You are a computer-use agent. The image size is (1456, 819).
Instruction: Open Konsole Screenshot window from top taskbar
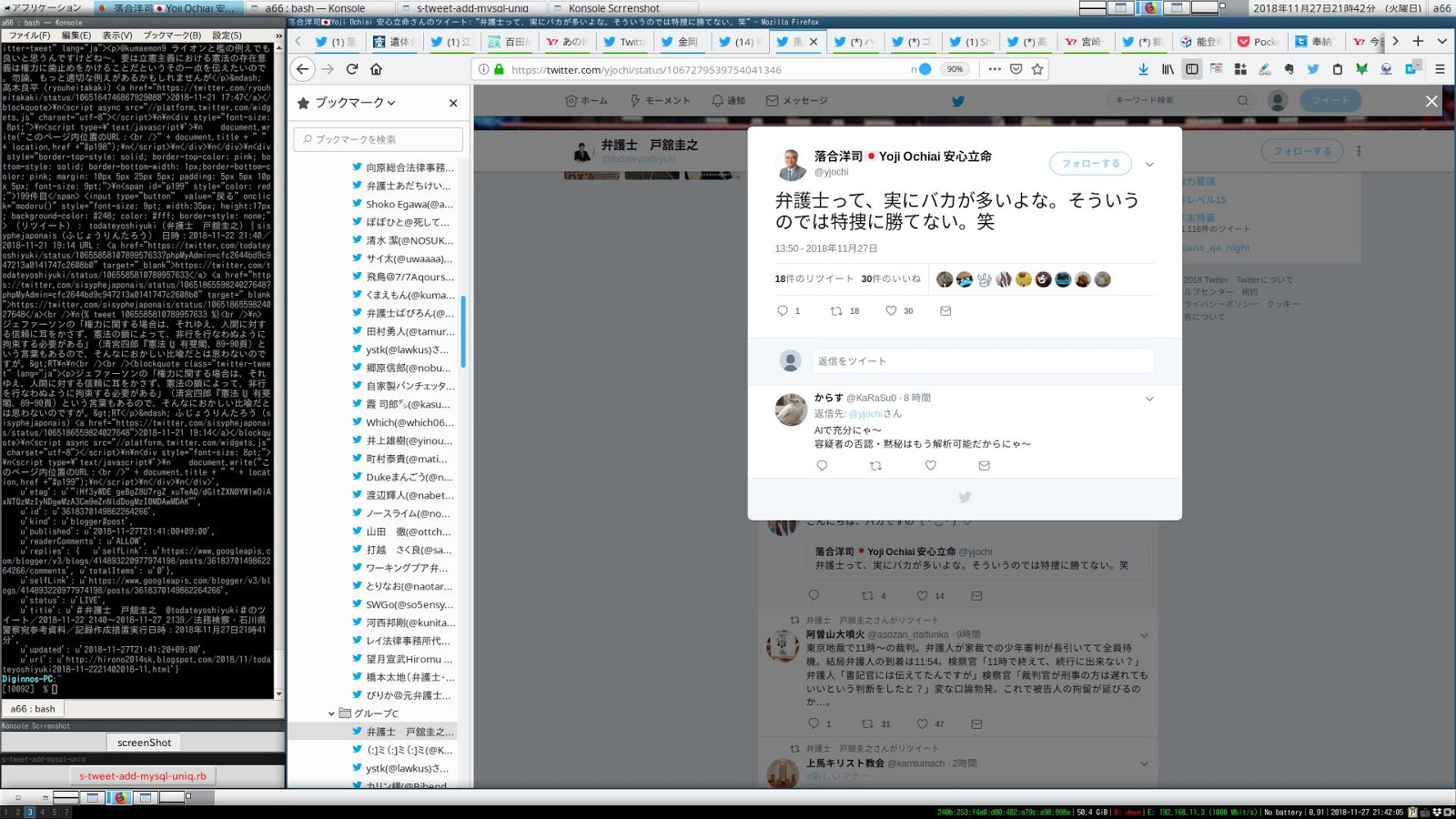(622, 8)
